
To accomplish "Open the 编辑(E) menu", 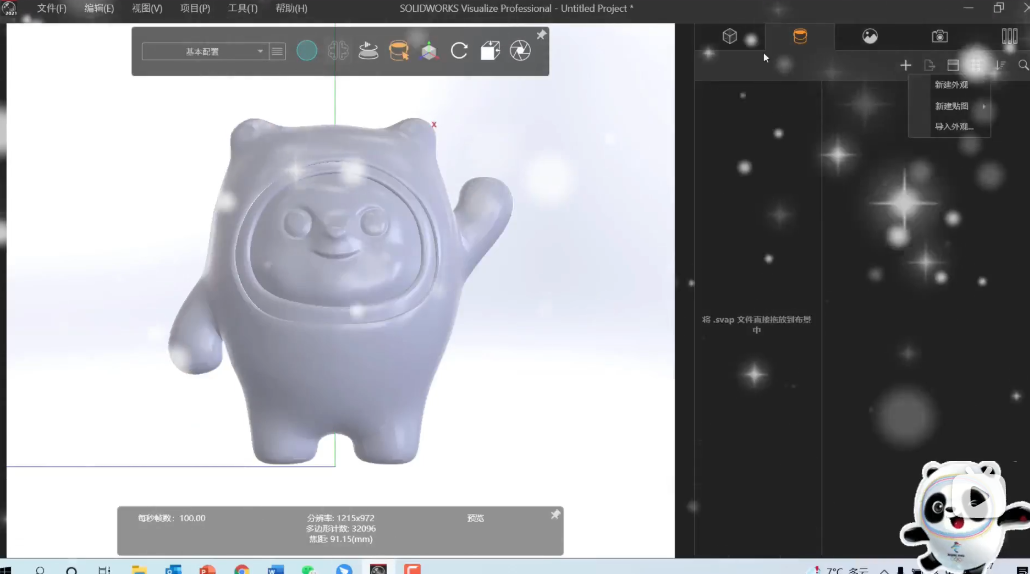I will click(x=99, y=9).
